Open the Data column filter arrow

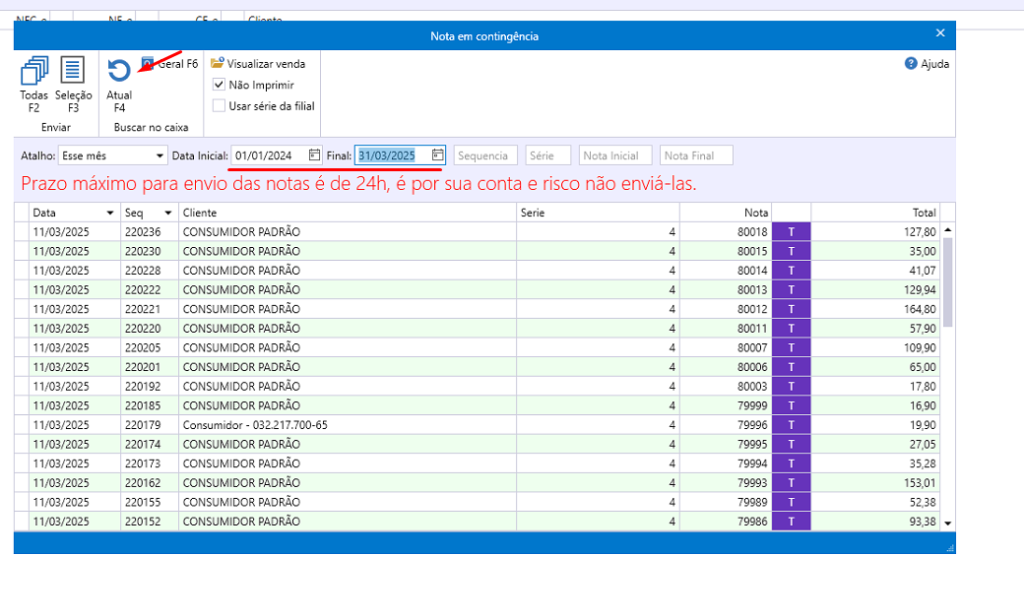(x=109, y=213)
